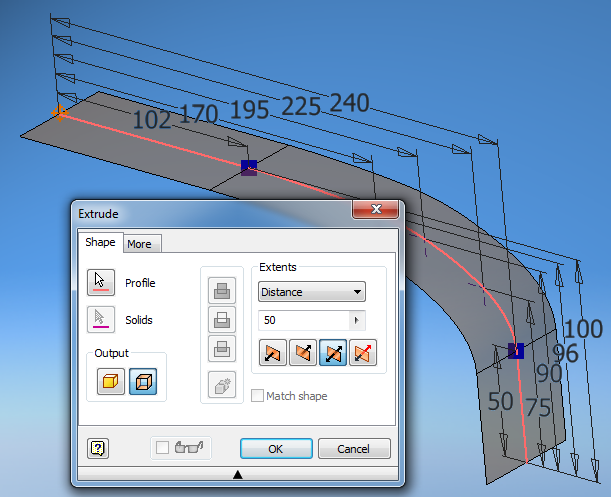611x497 pixels.
Task: Click the distance value field showing 50
Action: click(304, 320)
